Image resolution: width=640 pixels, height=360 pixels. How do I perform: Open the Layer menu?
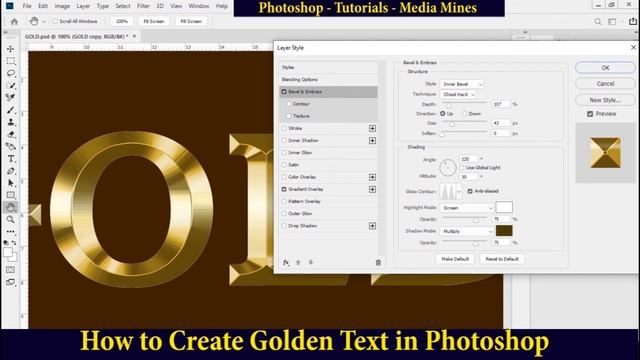pos(83,6)
